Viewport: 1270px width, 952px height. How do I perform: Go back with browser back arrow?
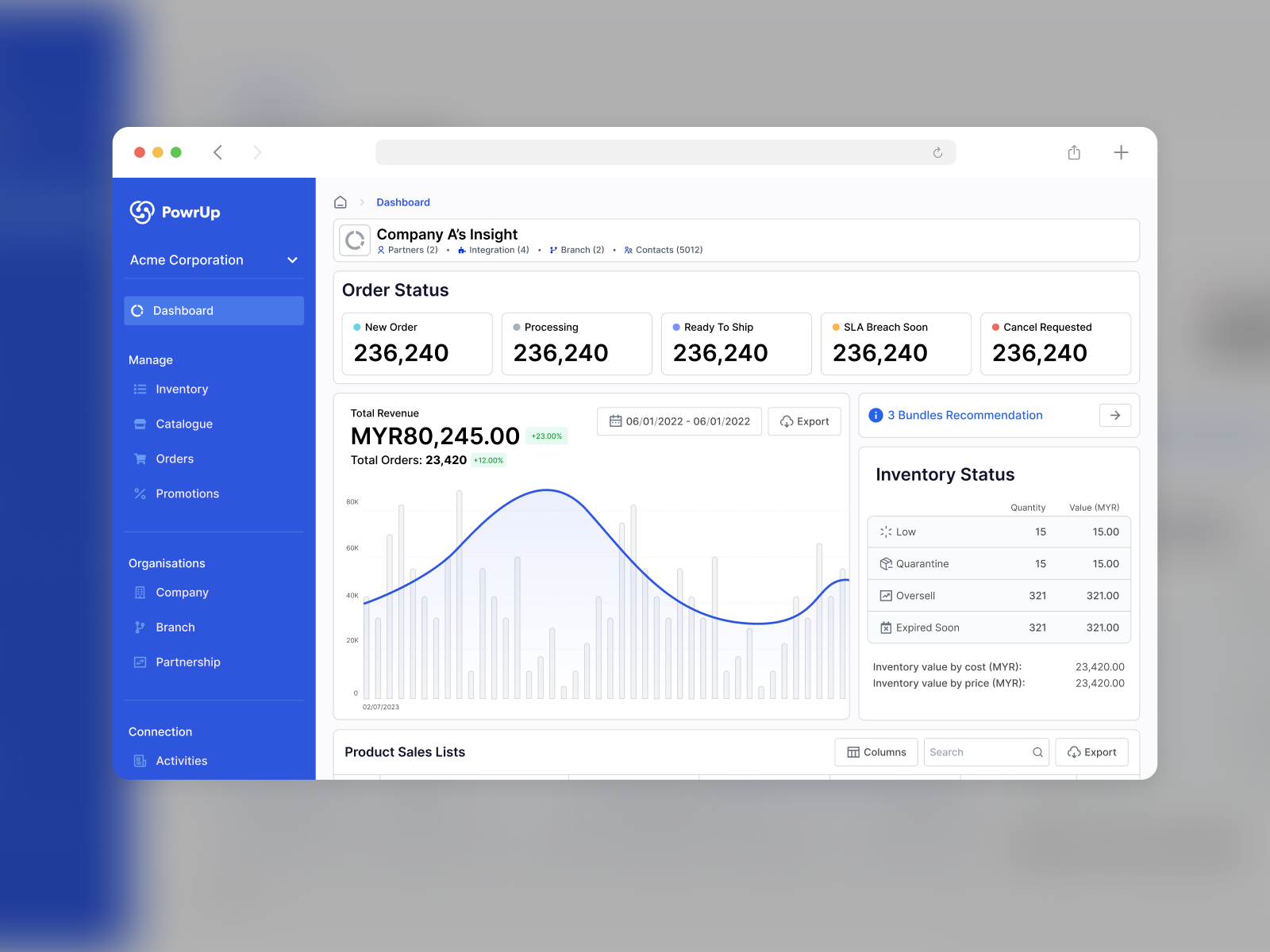(217, 152)
